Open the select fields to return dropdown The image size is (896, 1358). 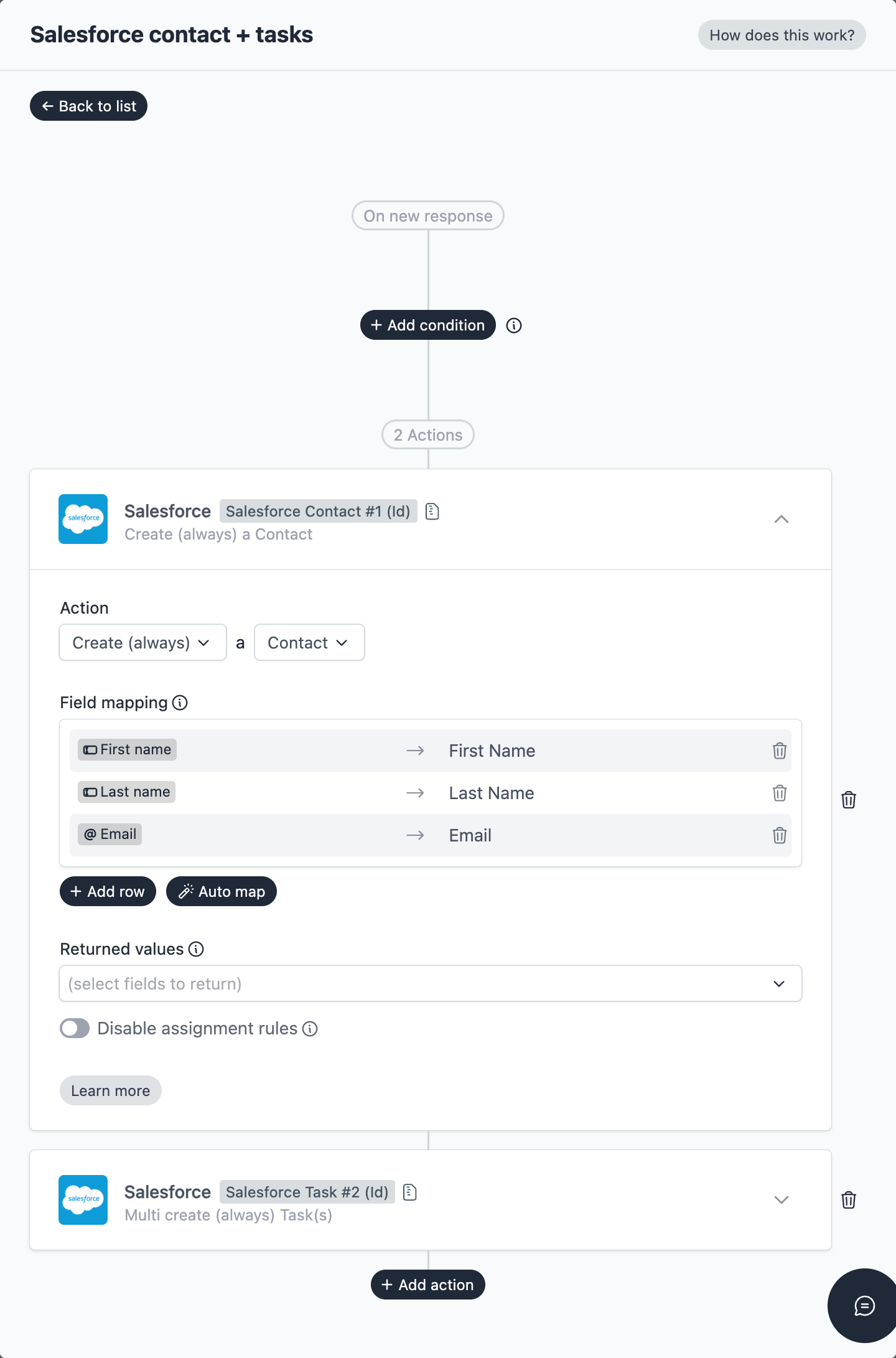pos(431,983)
